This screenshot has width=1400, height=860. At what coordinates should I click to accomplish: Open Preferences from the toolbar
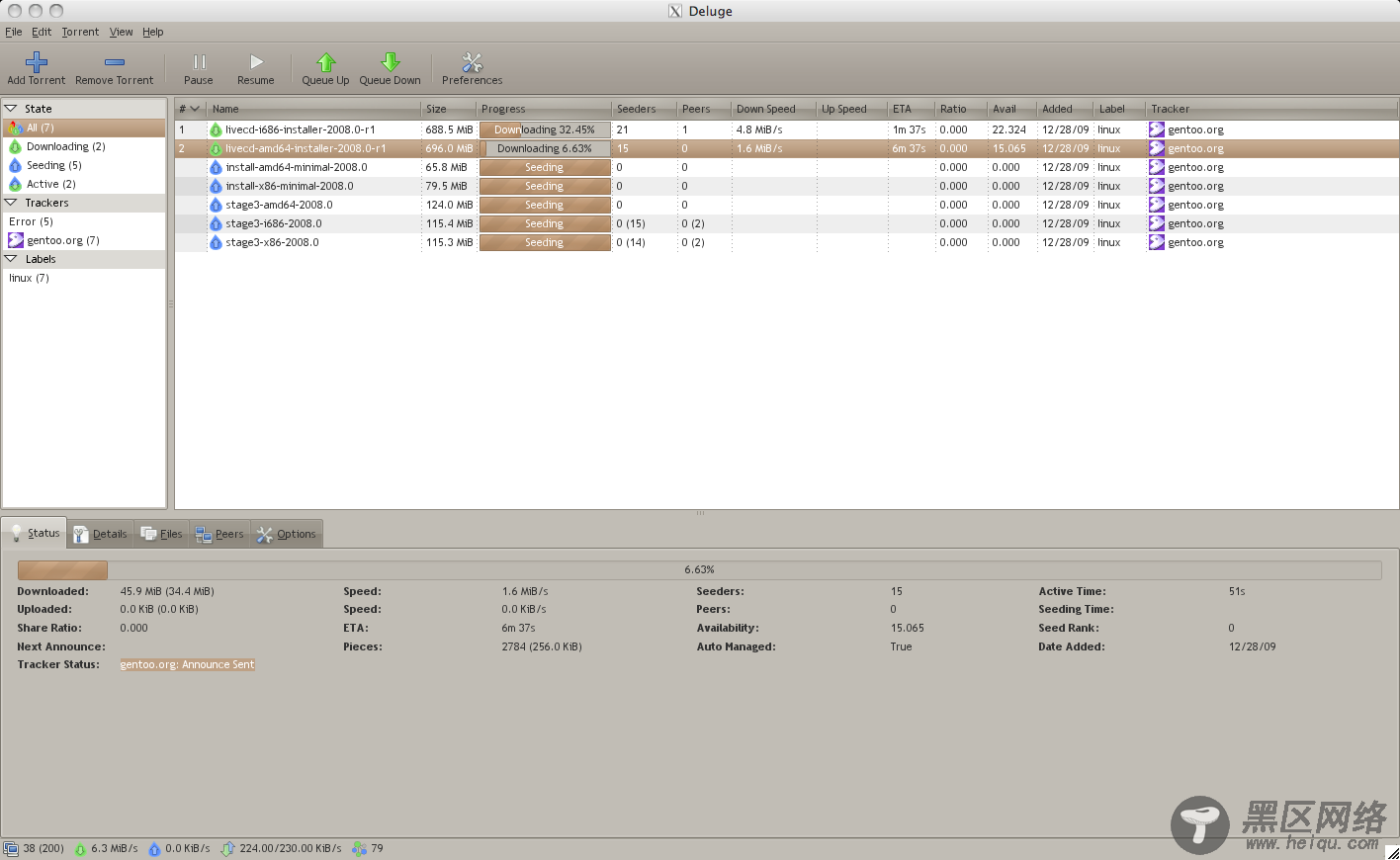point(473,68)
